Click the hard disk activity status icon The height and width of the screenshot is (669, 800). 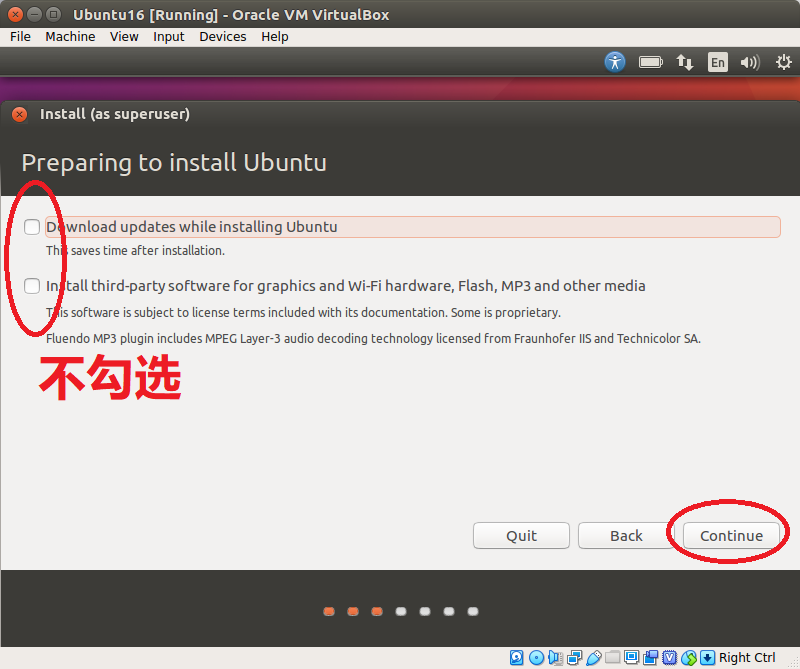coord(516,657)
